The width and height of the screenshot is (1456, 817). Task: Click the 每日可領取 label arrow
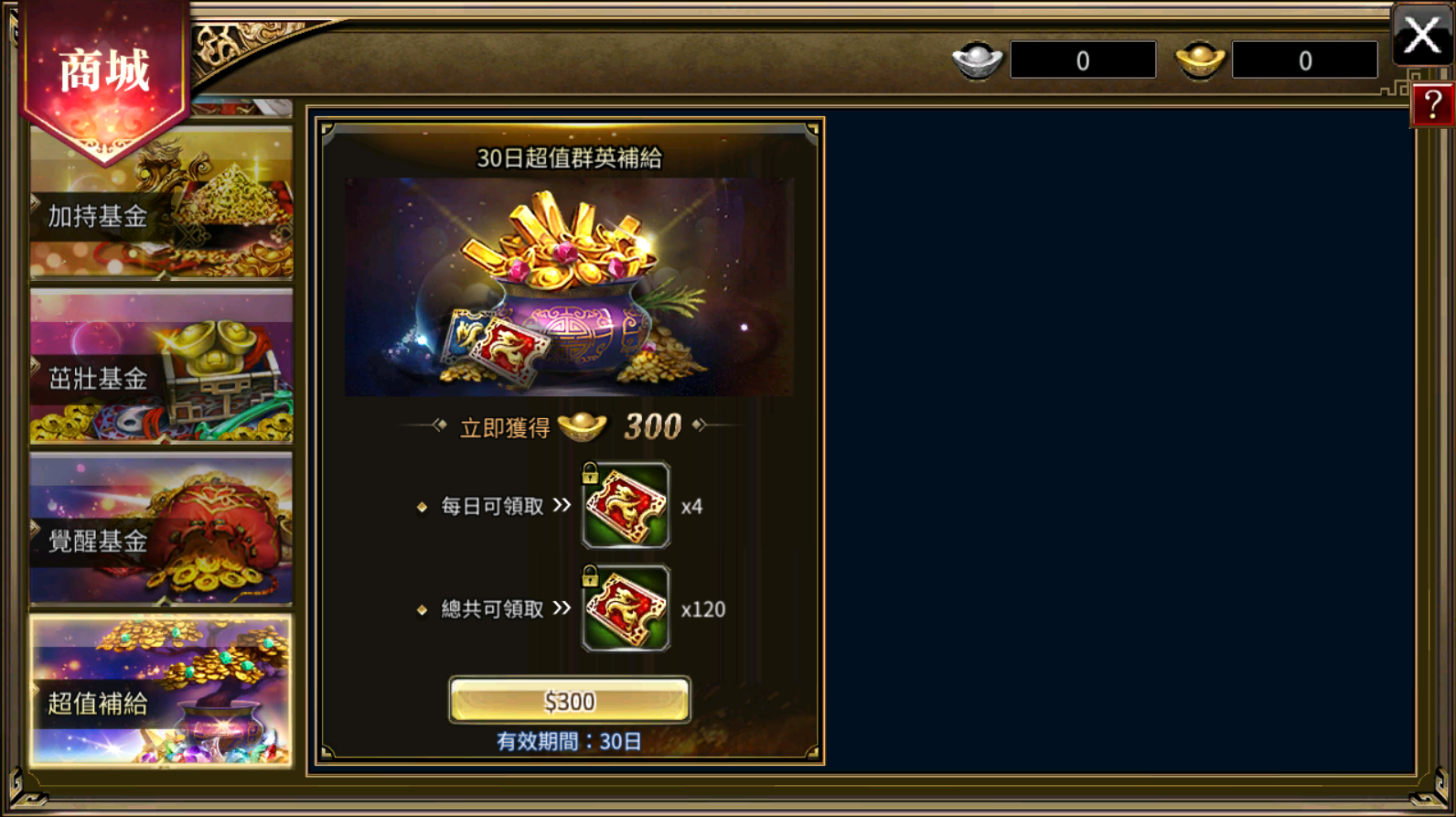562,505
